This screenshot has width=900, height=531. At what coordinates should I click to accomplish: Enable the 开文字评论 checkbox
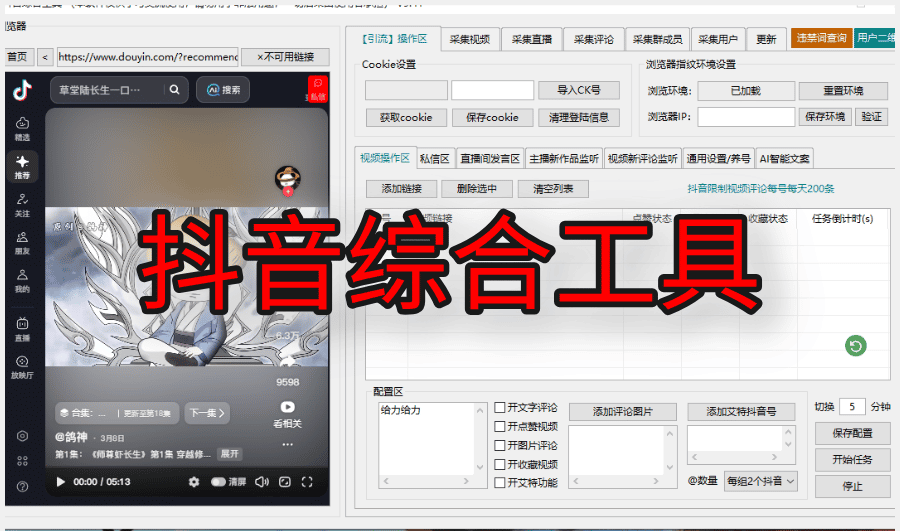[500, 408]
